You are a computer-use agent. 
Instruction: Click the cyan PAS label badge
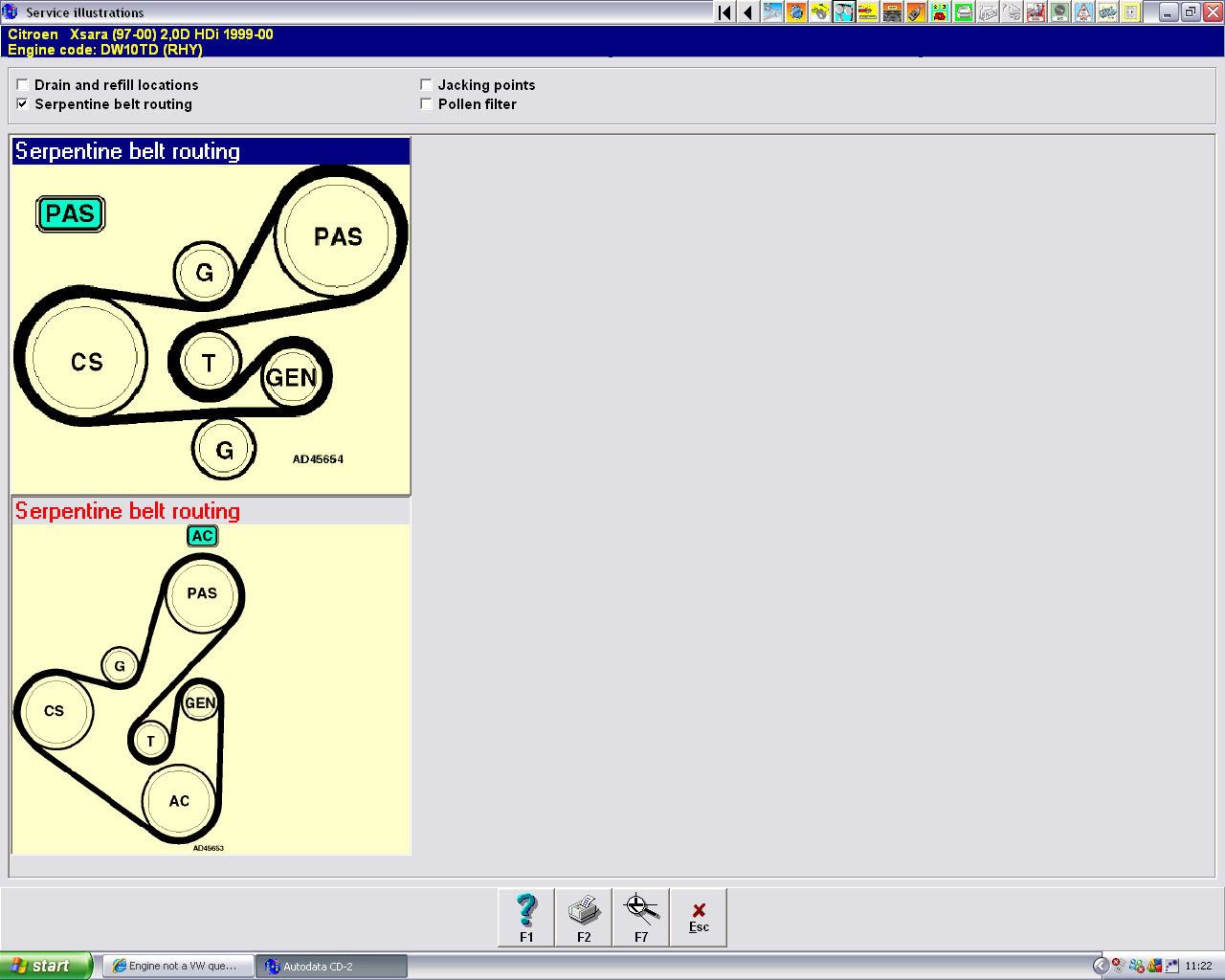pos(70,213)
